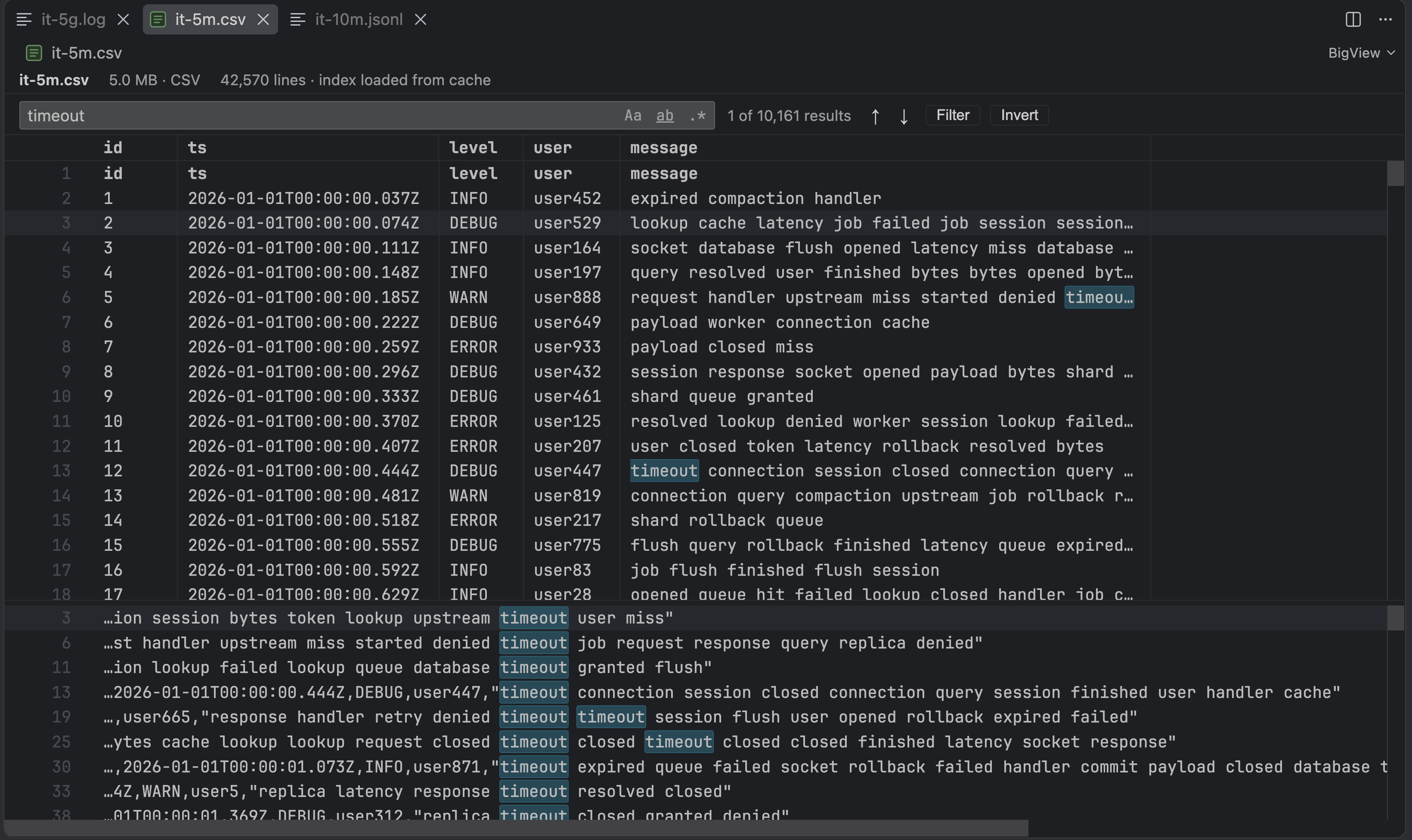Select cell 'user452'
1412x840 pixels.
click(567, 199)
